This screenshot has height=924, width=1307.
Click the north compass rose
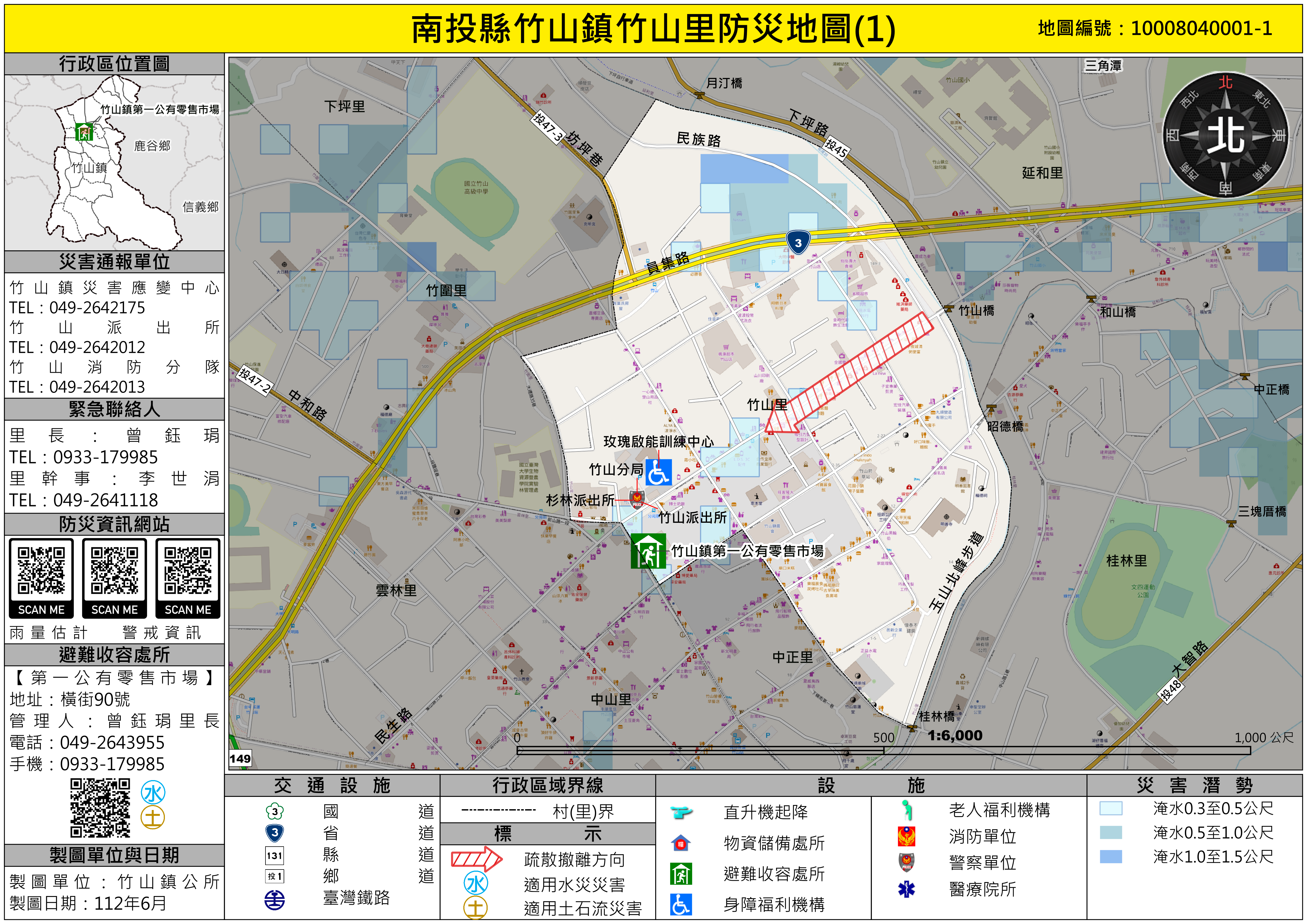pos(1225,136)
